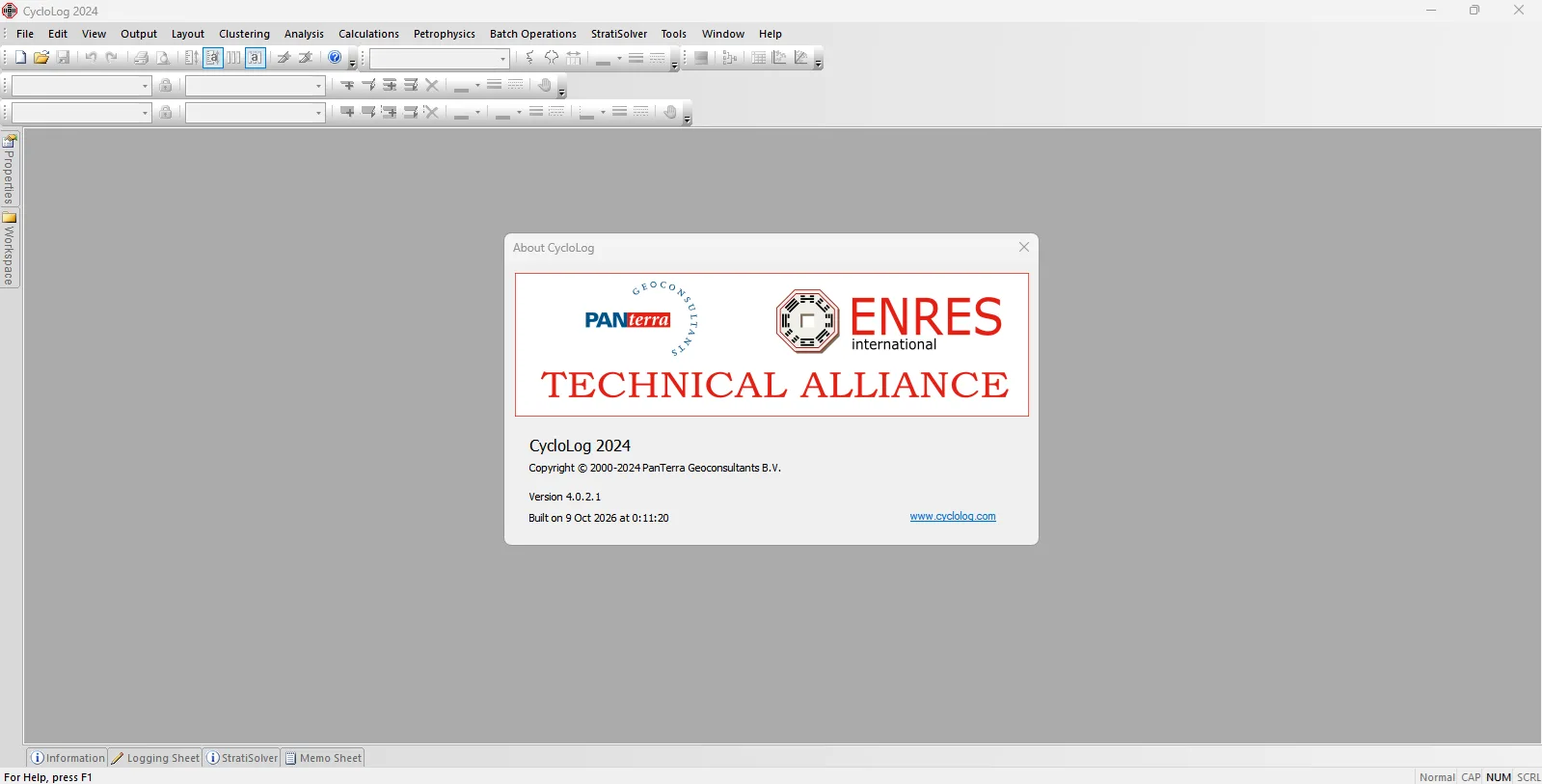The width and height of the screenshot is (1542, 784).
Task: Expand the Workspace side panel
Action: coord(10,249)
